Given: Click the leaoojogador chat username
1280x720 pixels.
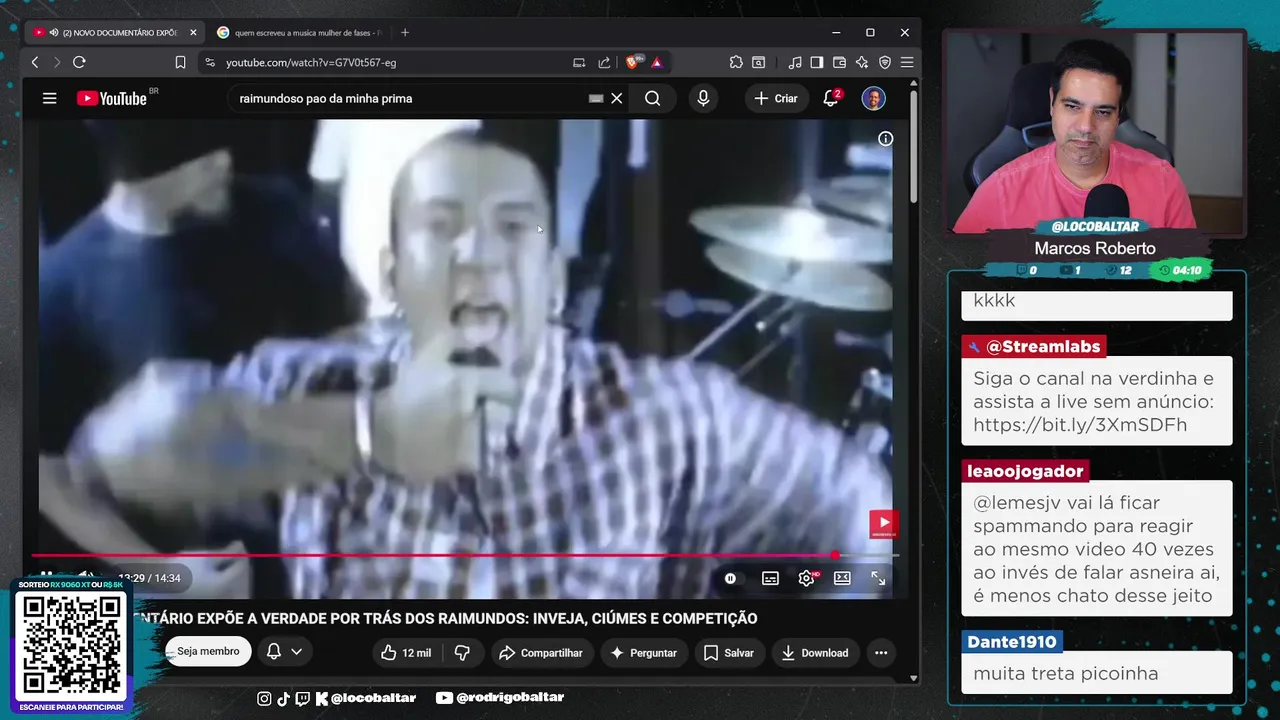Looking at the screenshot, I should [1025, 471].
